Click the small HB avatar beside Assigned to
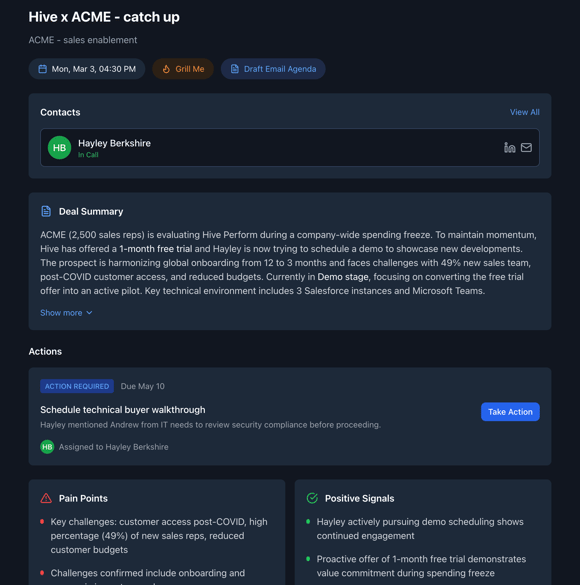This screenshot has width=580, height=585. [47, 447]
